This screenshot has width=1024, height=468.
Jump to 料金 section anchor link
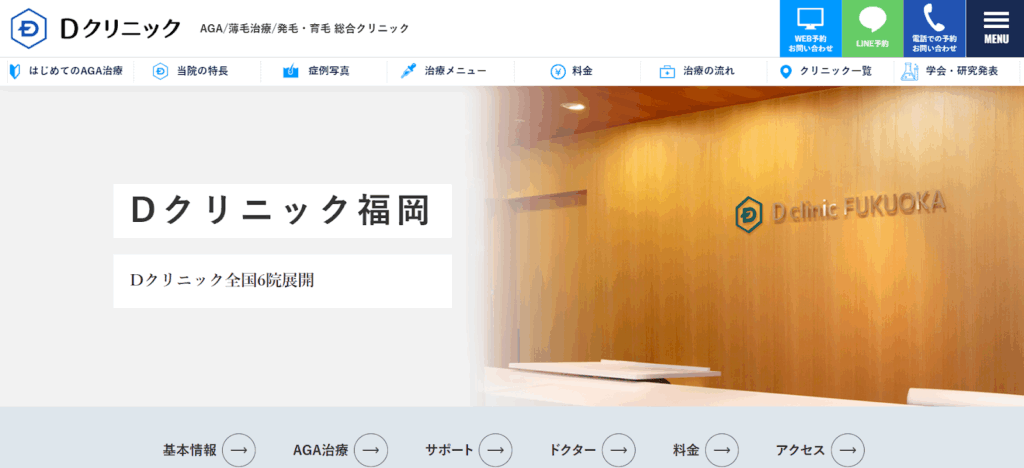pos(687,450)
